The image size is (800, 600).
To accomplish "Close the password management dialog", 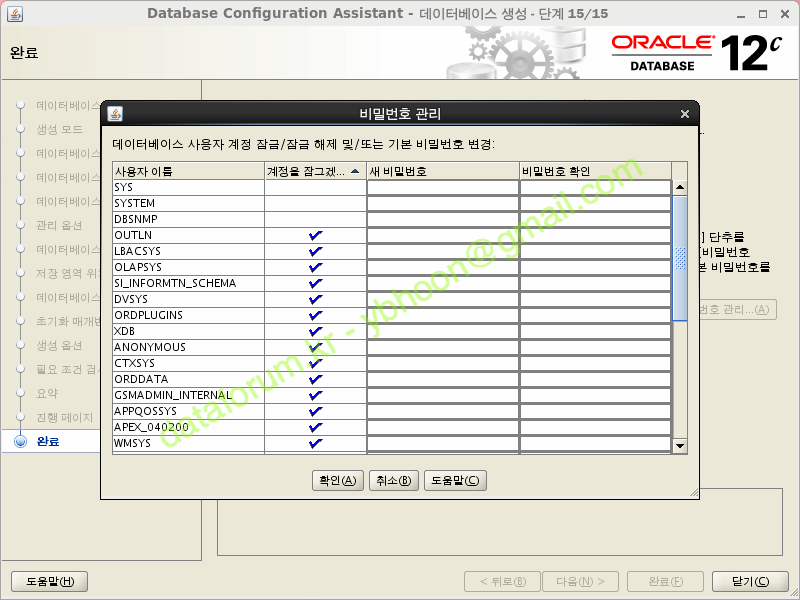I will pyautogui.click(x=684, y=114).
